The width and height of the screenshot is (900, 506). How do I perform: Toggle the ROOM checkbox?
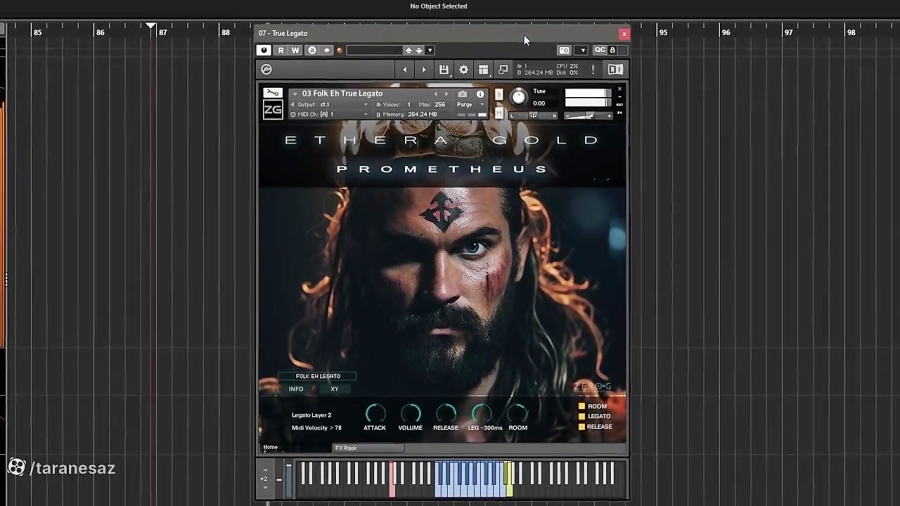tap(582, 406)
